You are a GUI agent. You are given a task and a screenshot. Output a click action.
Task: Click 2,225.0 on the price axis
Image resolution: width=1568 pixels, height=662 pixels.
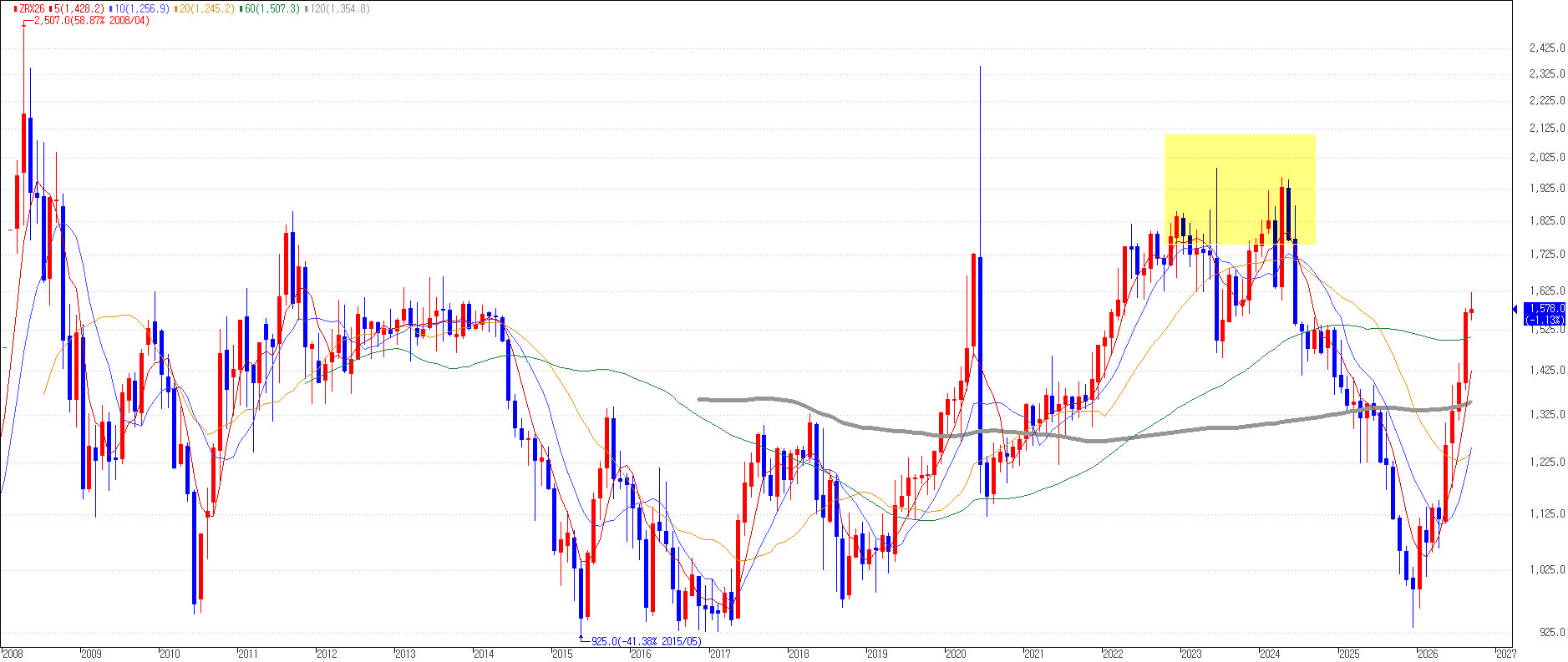coord(1547,101)
